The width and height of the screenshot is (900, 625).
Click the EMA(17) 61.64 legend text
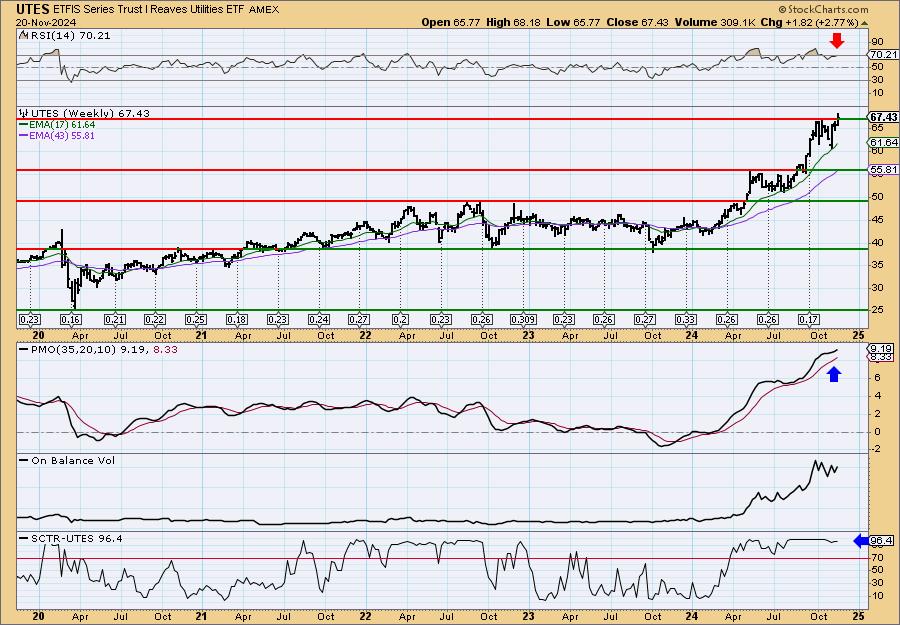tap(63, 125)
